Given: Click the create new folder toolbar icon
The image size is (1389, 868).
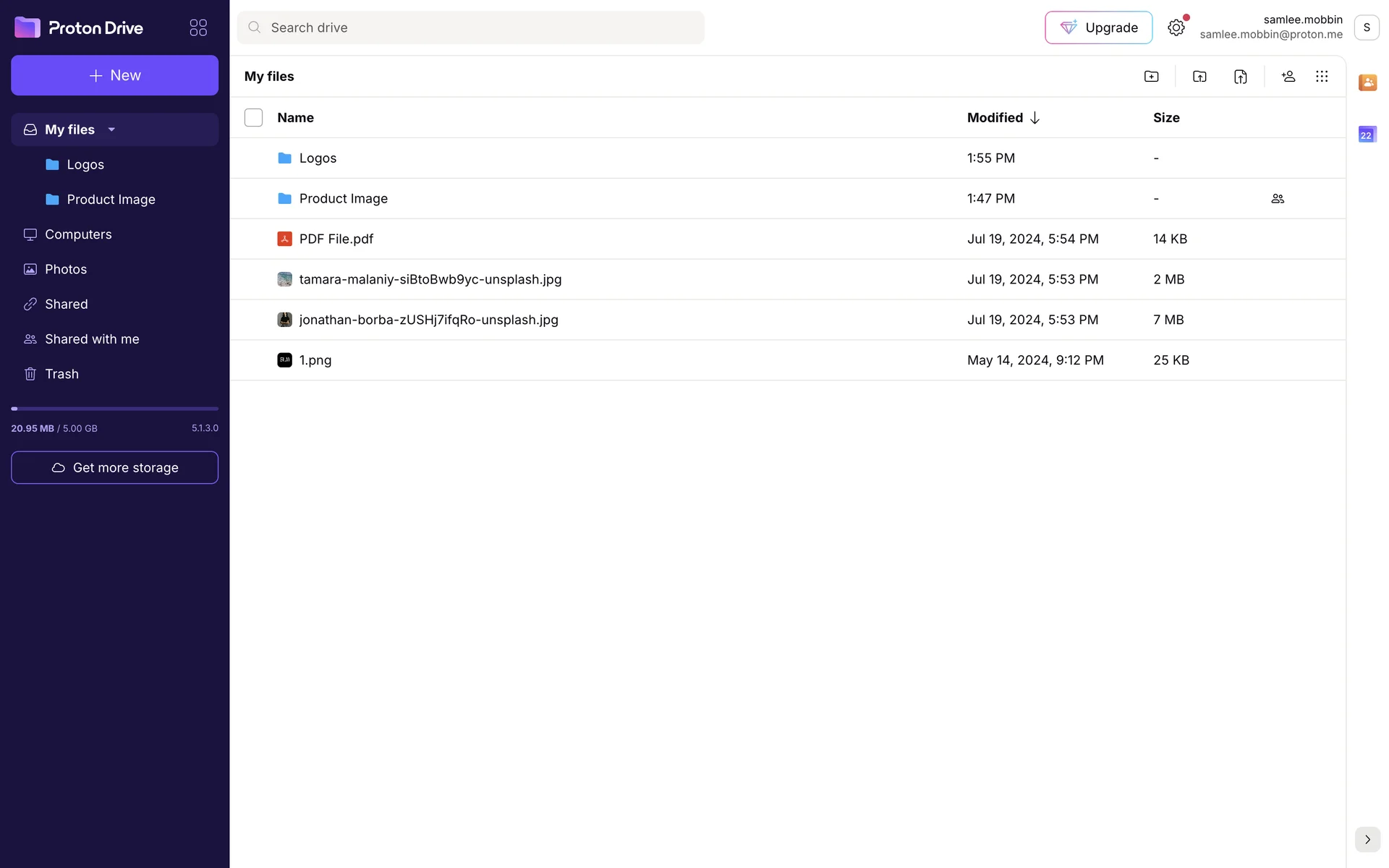Looking at the screenshot, I should click(x=1151, y=77).
